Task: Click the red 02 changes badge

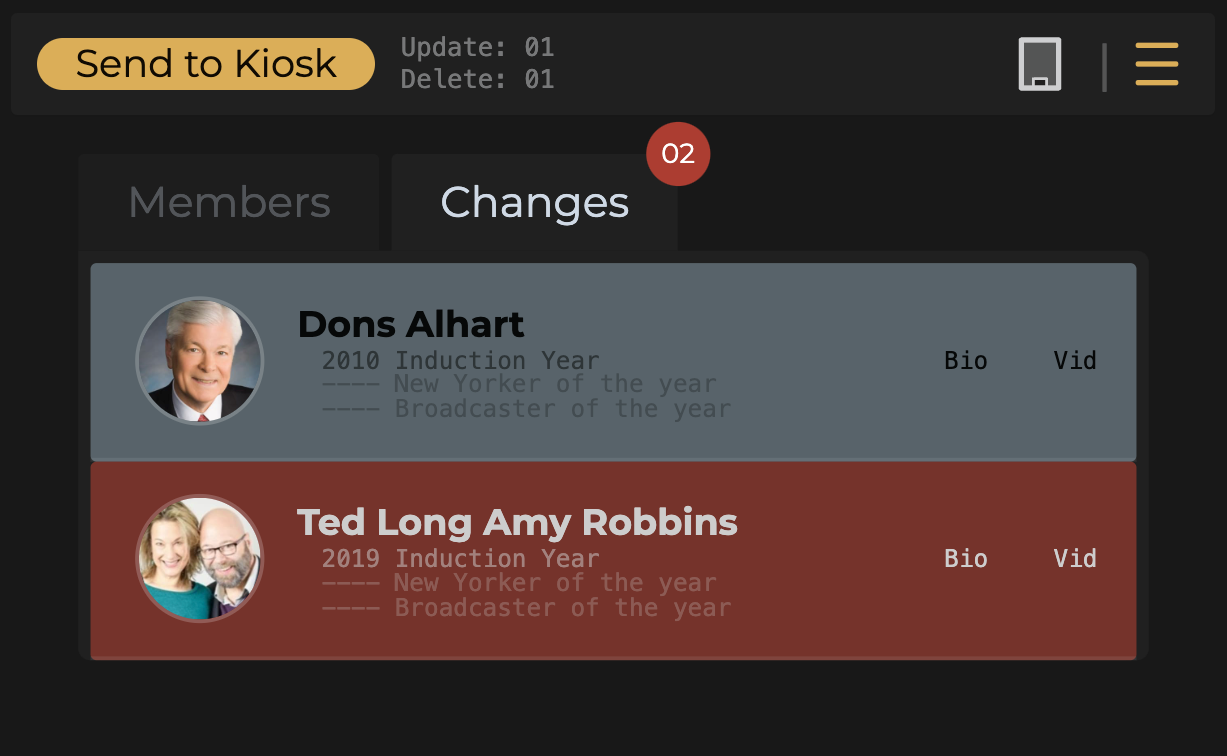Action: tap(678, 154)
